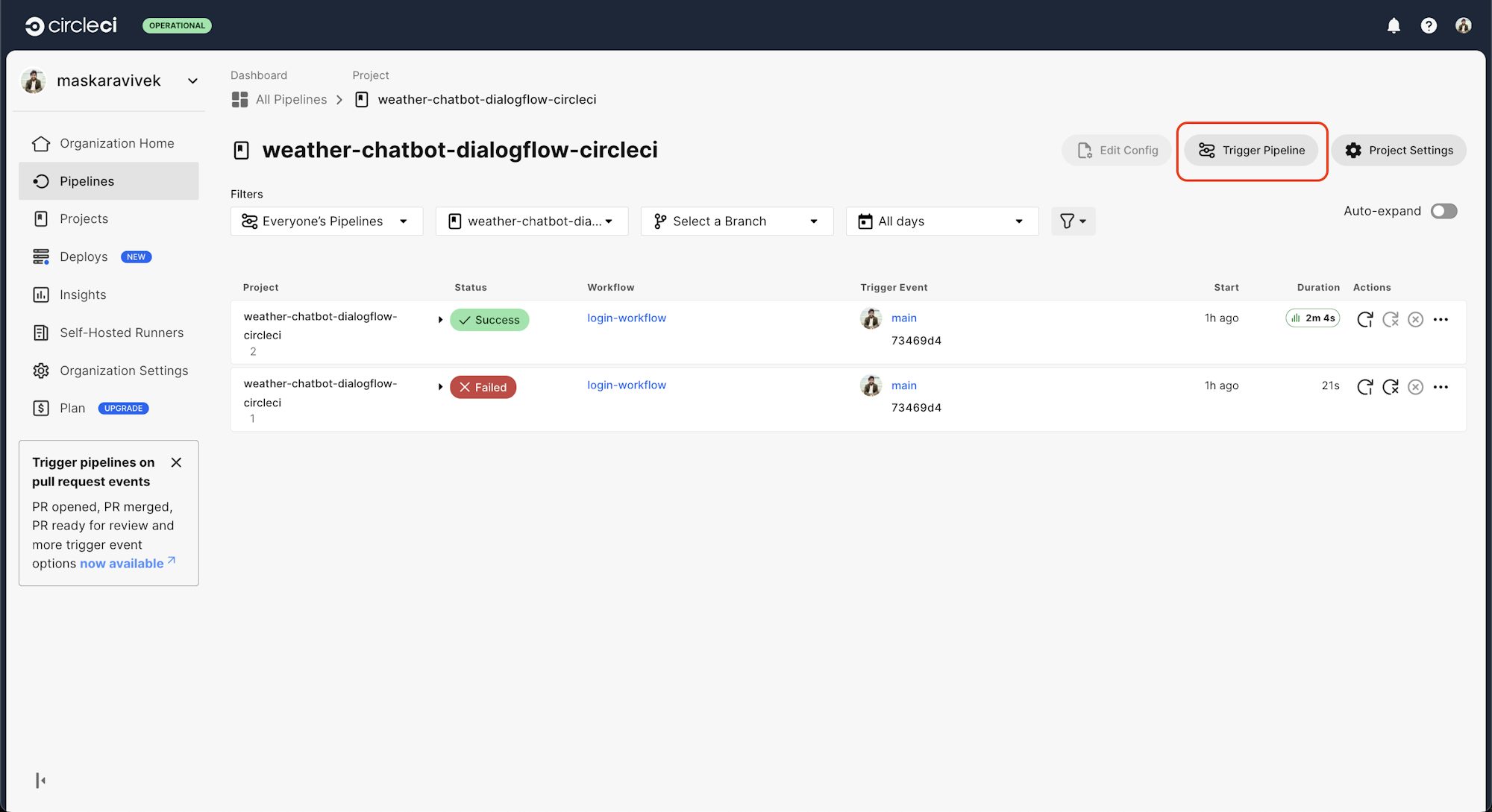Rerun the failed pipeline from failed
Viewport: 1492px width, 812px height.
(x=1391, y=386)
